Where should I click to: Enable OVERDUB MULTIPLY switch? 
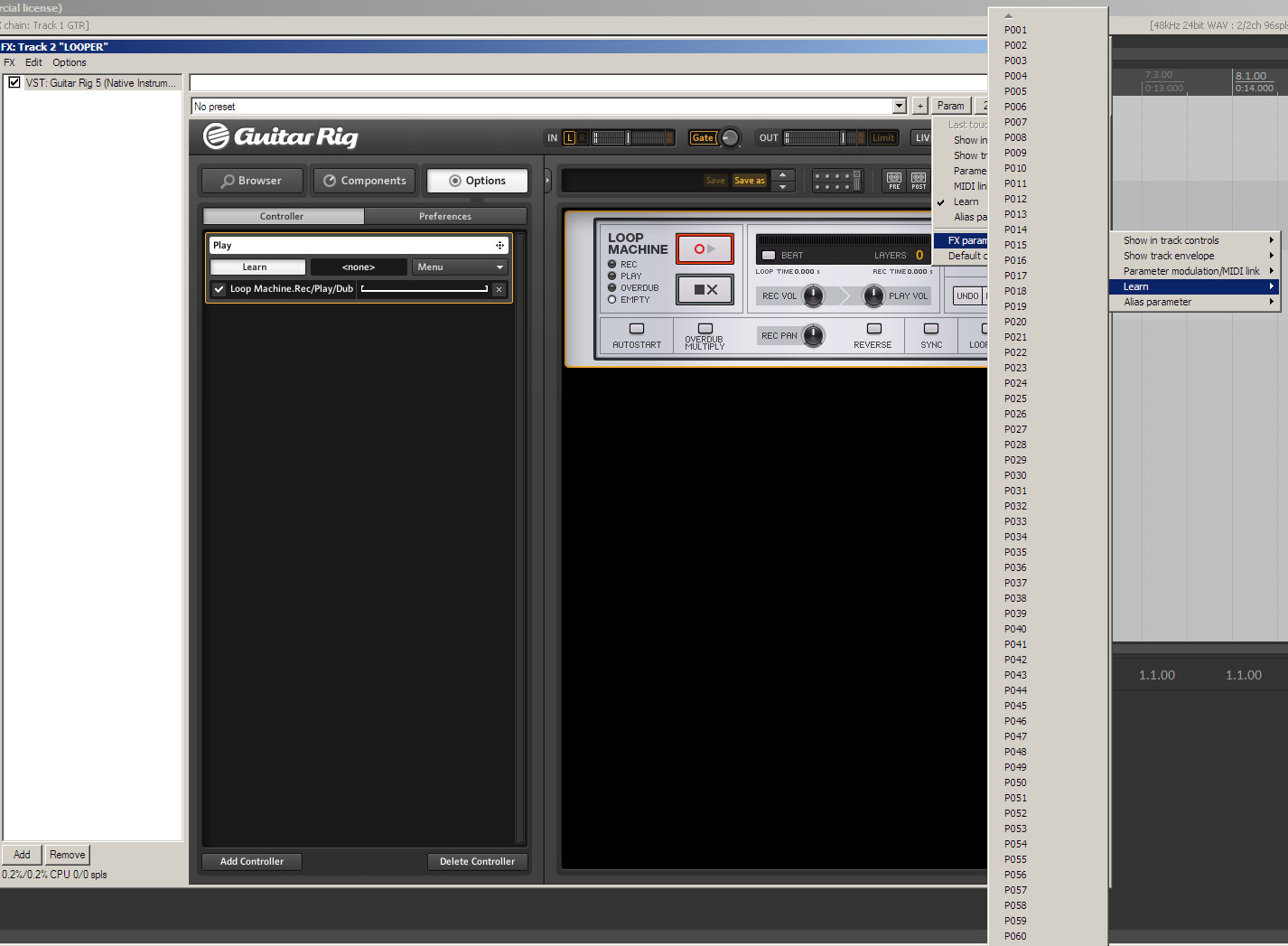[705, 329]
